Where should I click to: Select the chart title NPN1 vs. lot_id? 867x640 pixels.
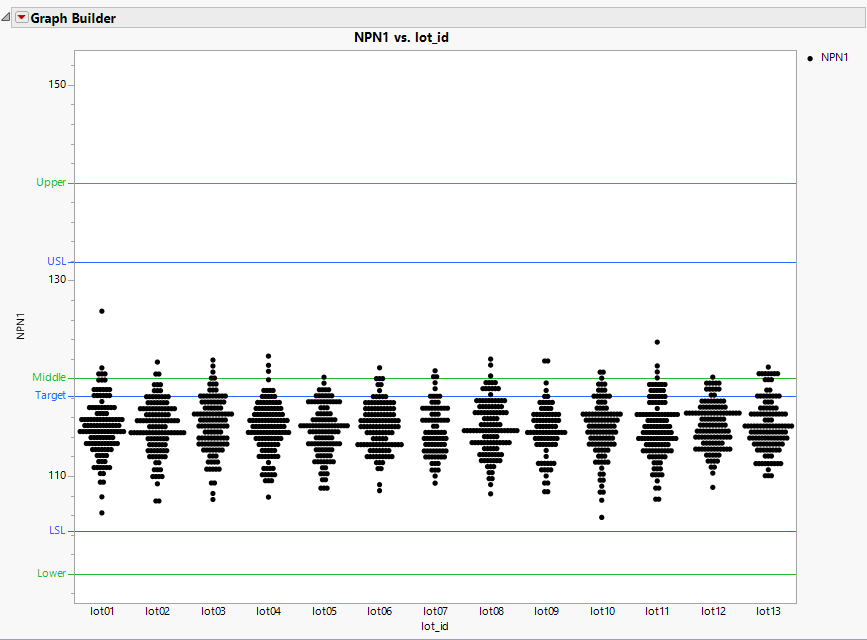[401, 38]
